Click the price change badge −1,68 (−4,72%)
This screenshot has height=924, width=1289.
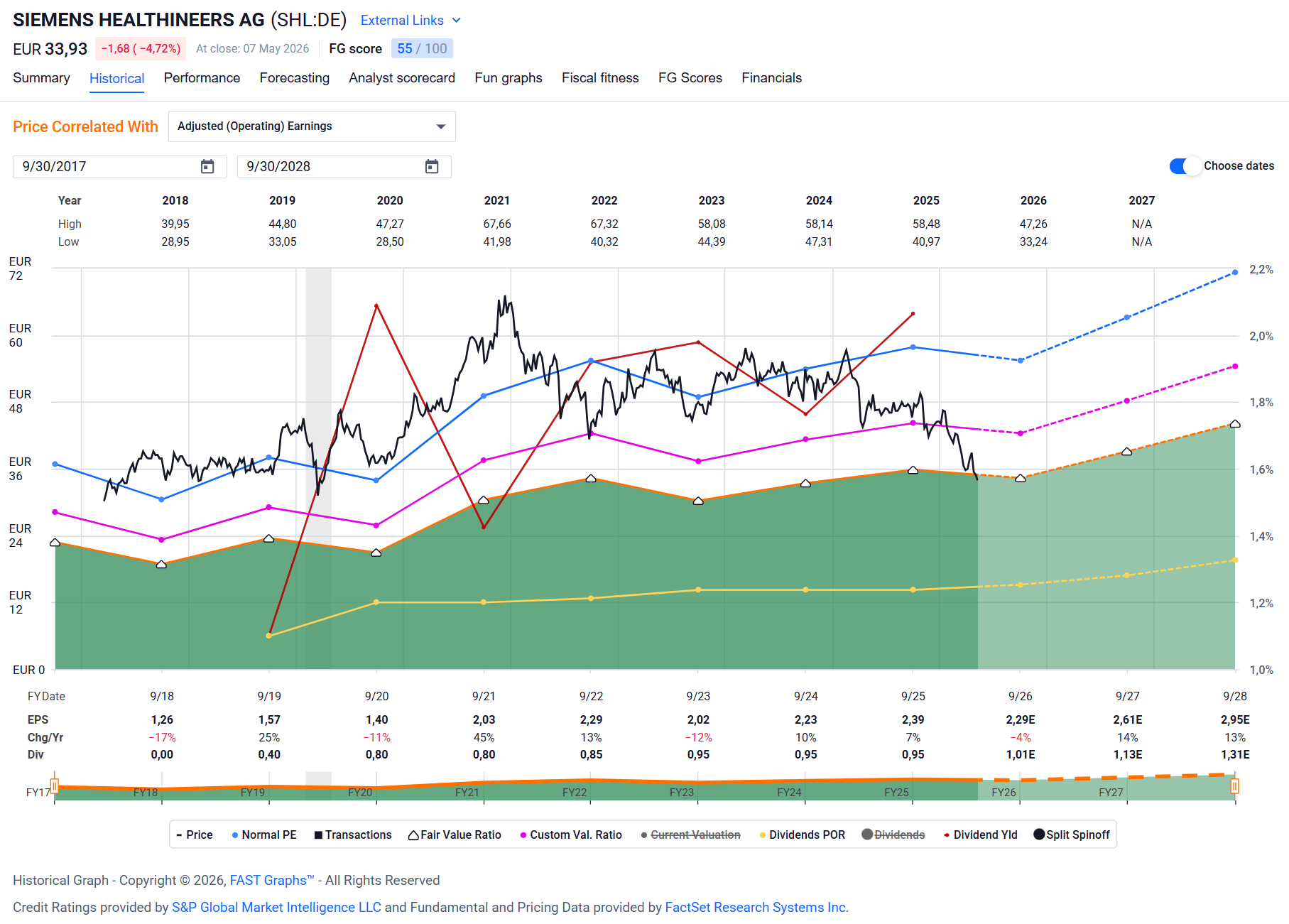click(141, 48)
